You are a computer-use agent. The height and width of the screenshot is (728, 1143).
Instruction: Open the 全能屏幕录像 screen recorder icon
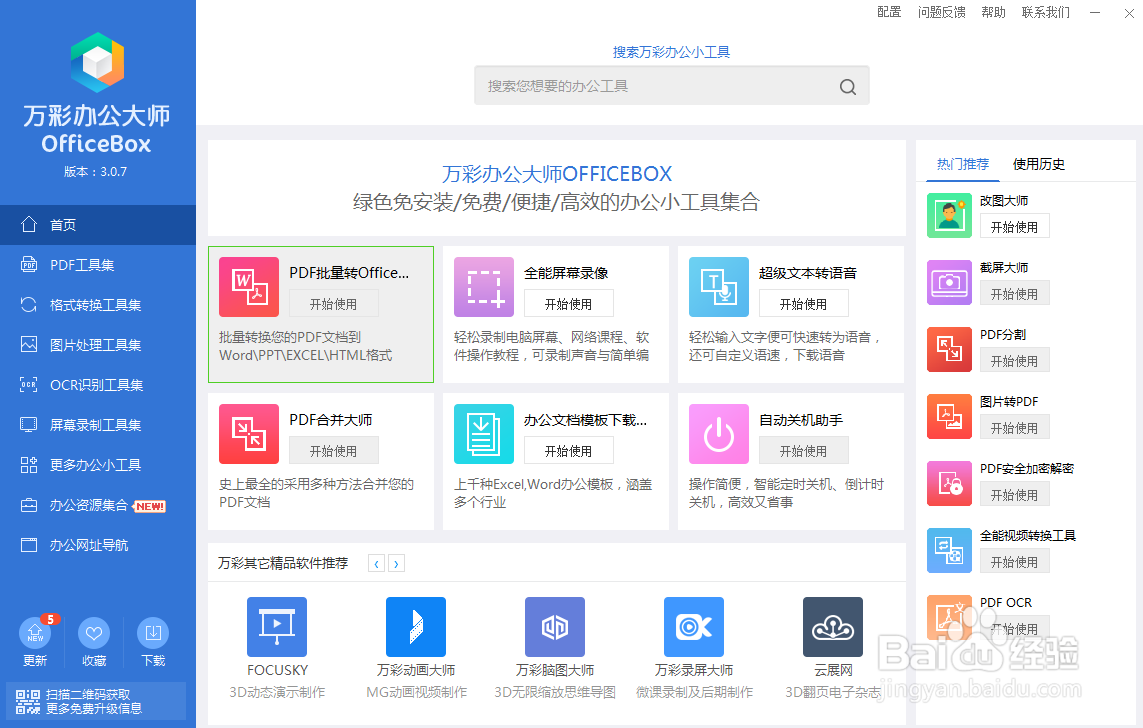484,287
